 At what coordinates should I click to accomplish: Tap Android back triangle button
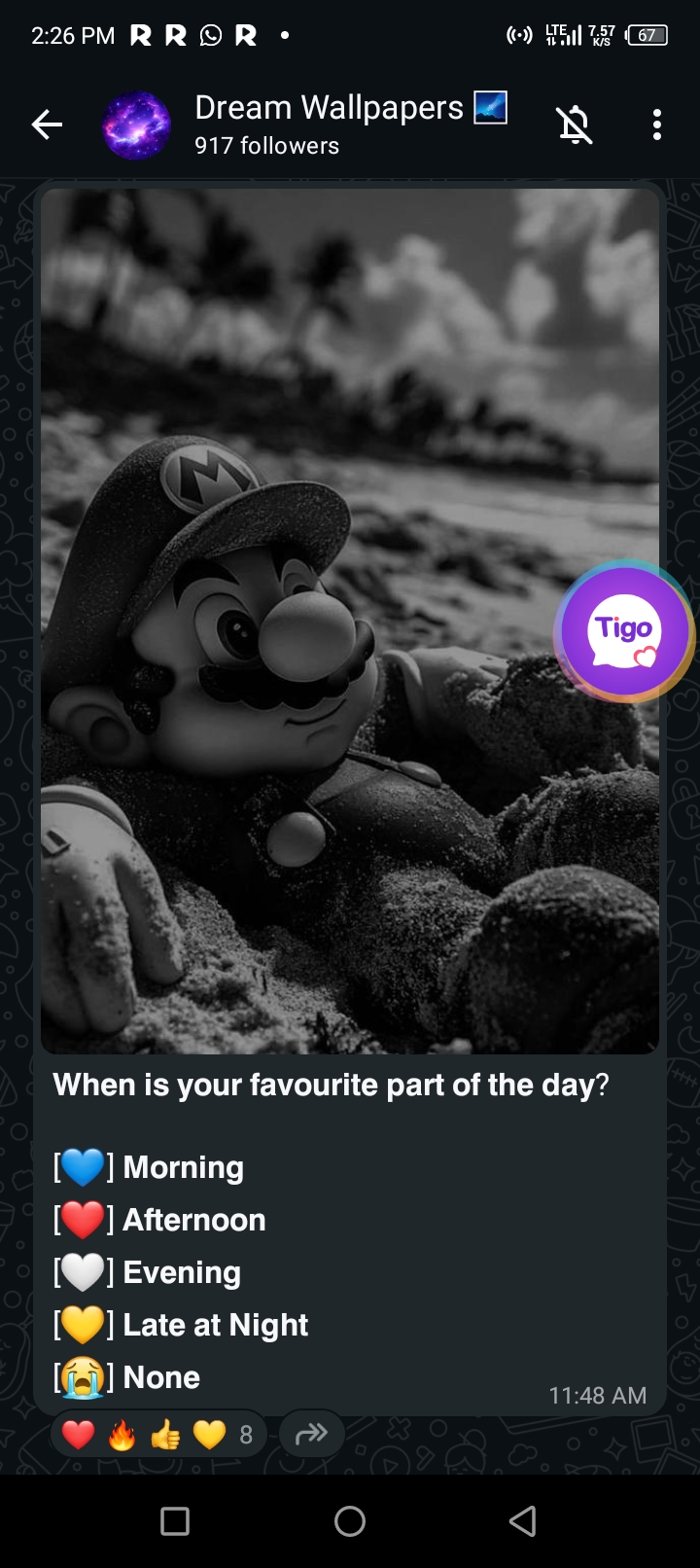point(523,1521)
